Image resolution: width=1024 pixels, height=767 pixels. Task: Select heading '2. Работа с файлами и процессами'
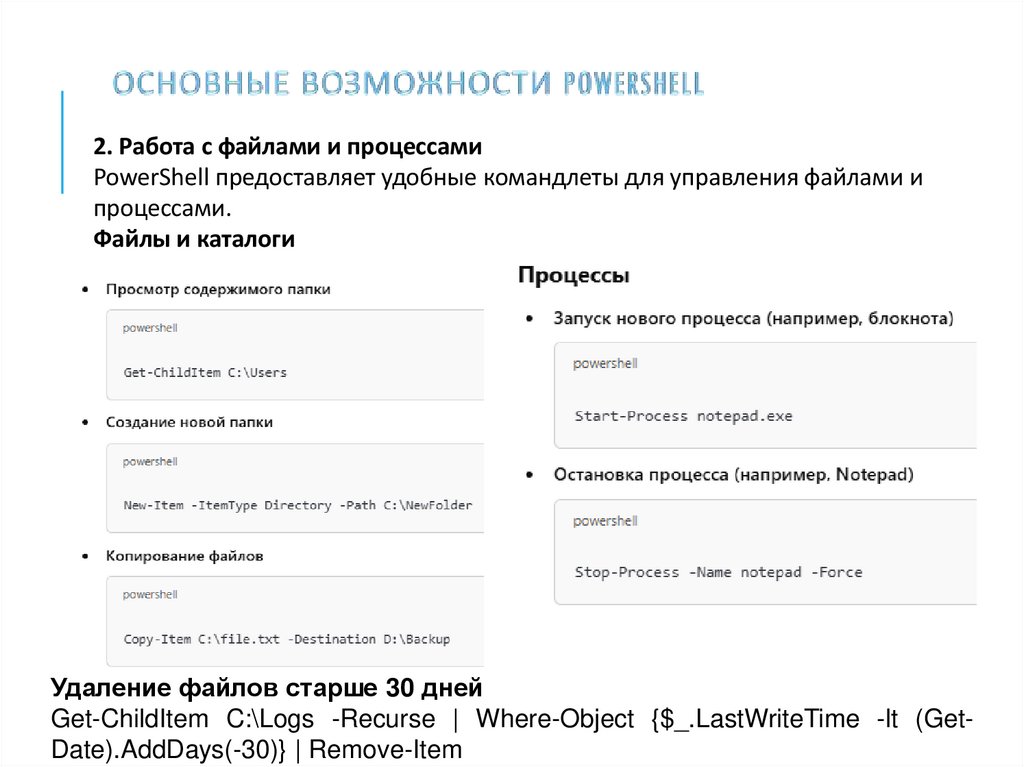click(x=287, y=146)
